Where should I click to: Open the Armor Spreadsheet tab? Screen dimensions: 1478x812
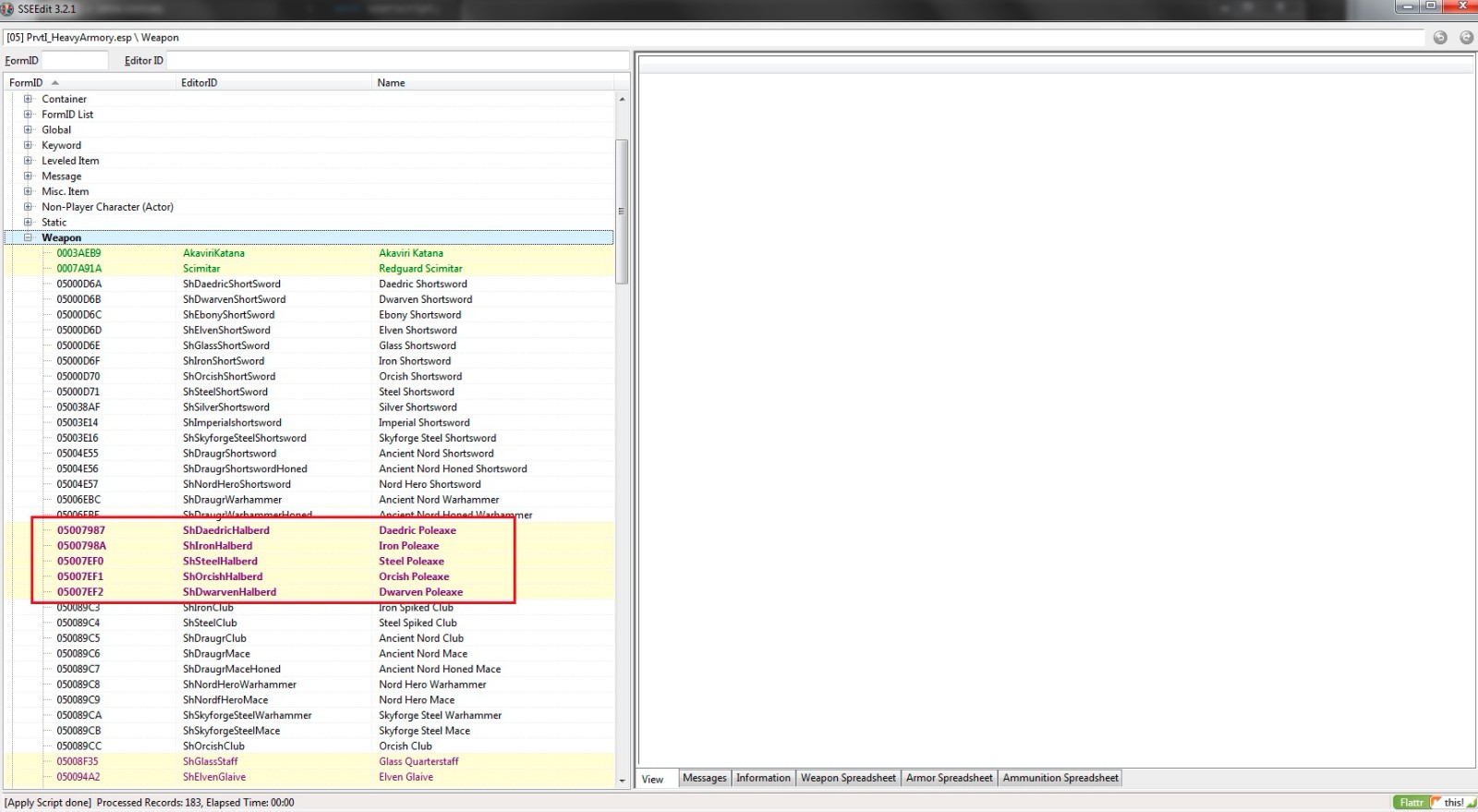(949, 778)
